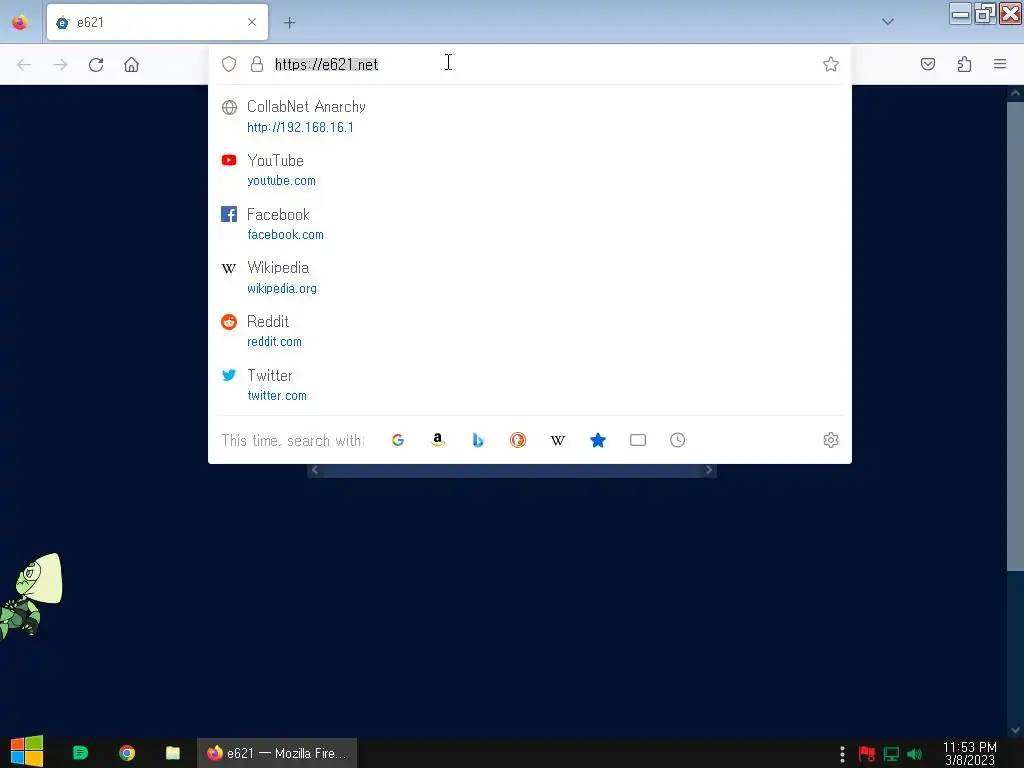This screenshot has height=768, width=1024.
Task: Open File Explorer folder on taskbar
Action: coord(172,753)
